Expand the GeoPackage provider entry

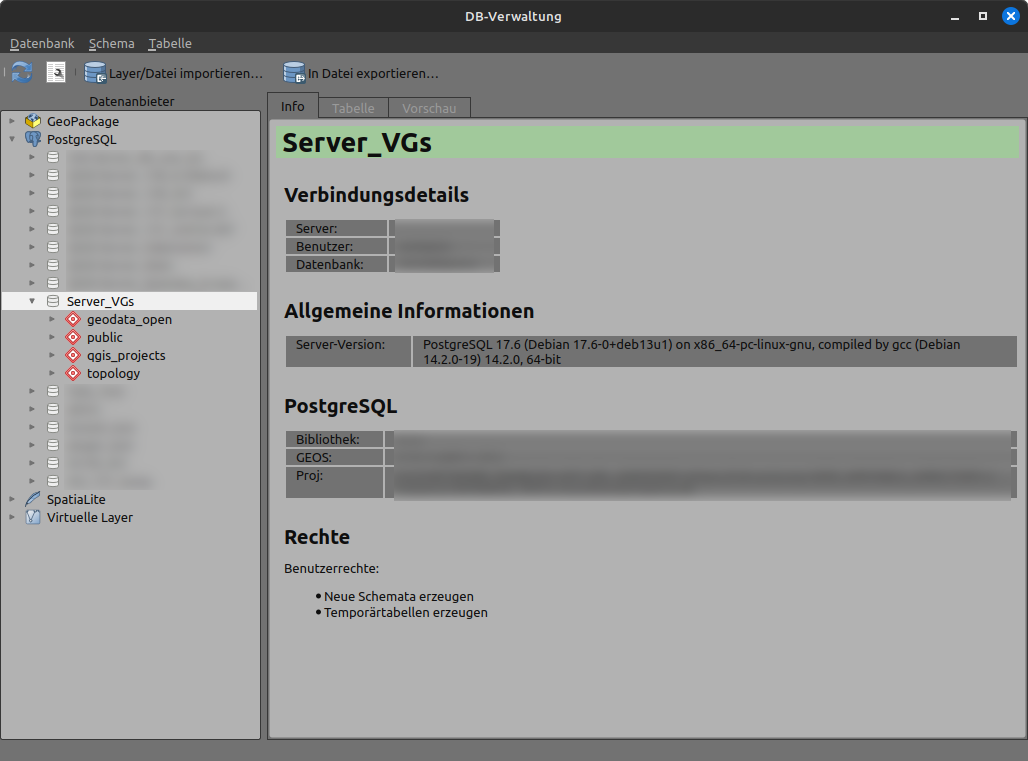[12, 120]
